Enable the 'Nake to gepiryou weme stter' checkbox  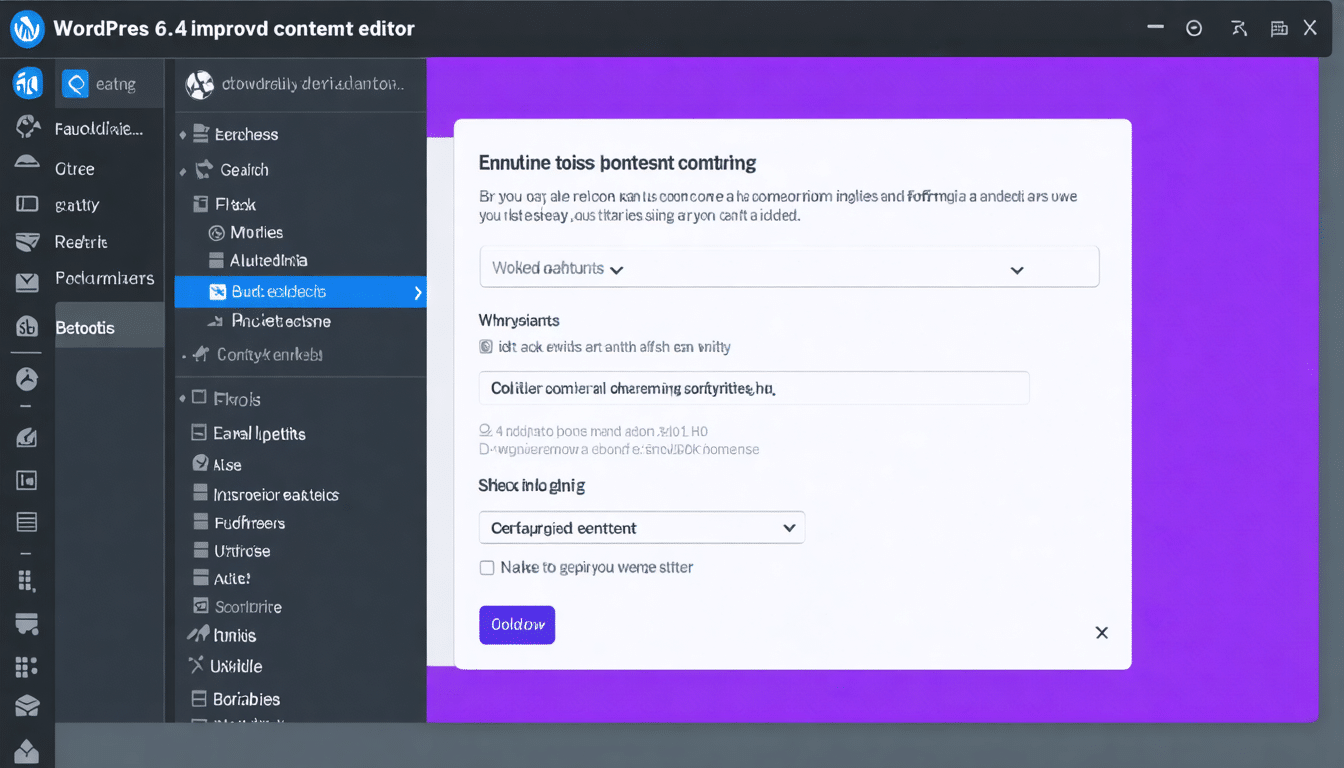pyautogui.click(x=487, y=566)
